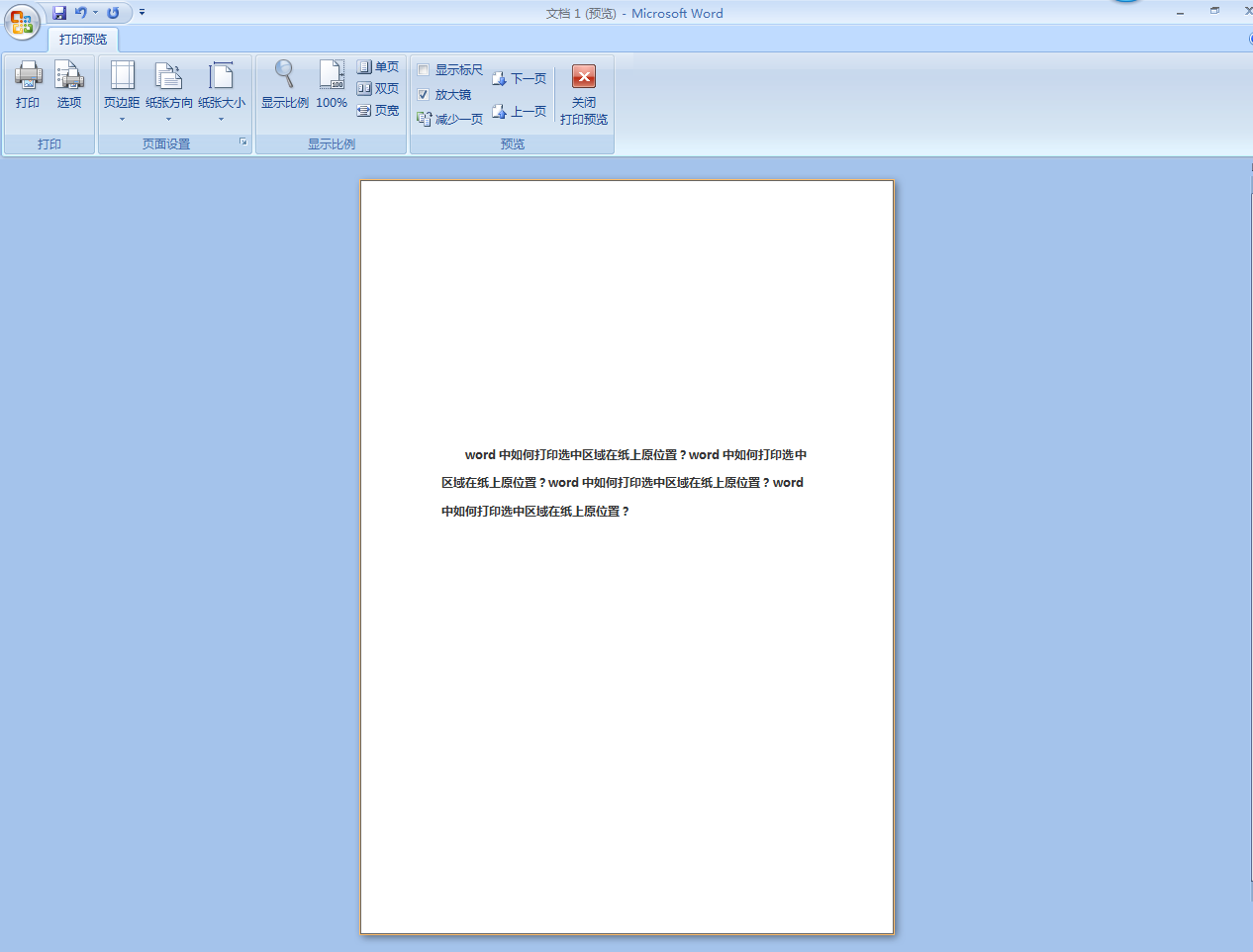Go to 下一页 next page

coord(520,79)
